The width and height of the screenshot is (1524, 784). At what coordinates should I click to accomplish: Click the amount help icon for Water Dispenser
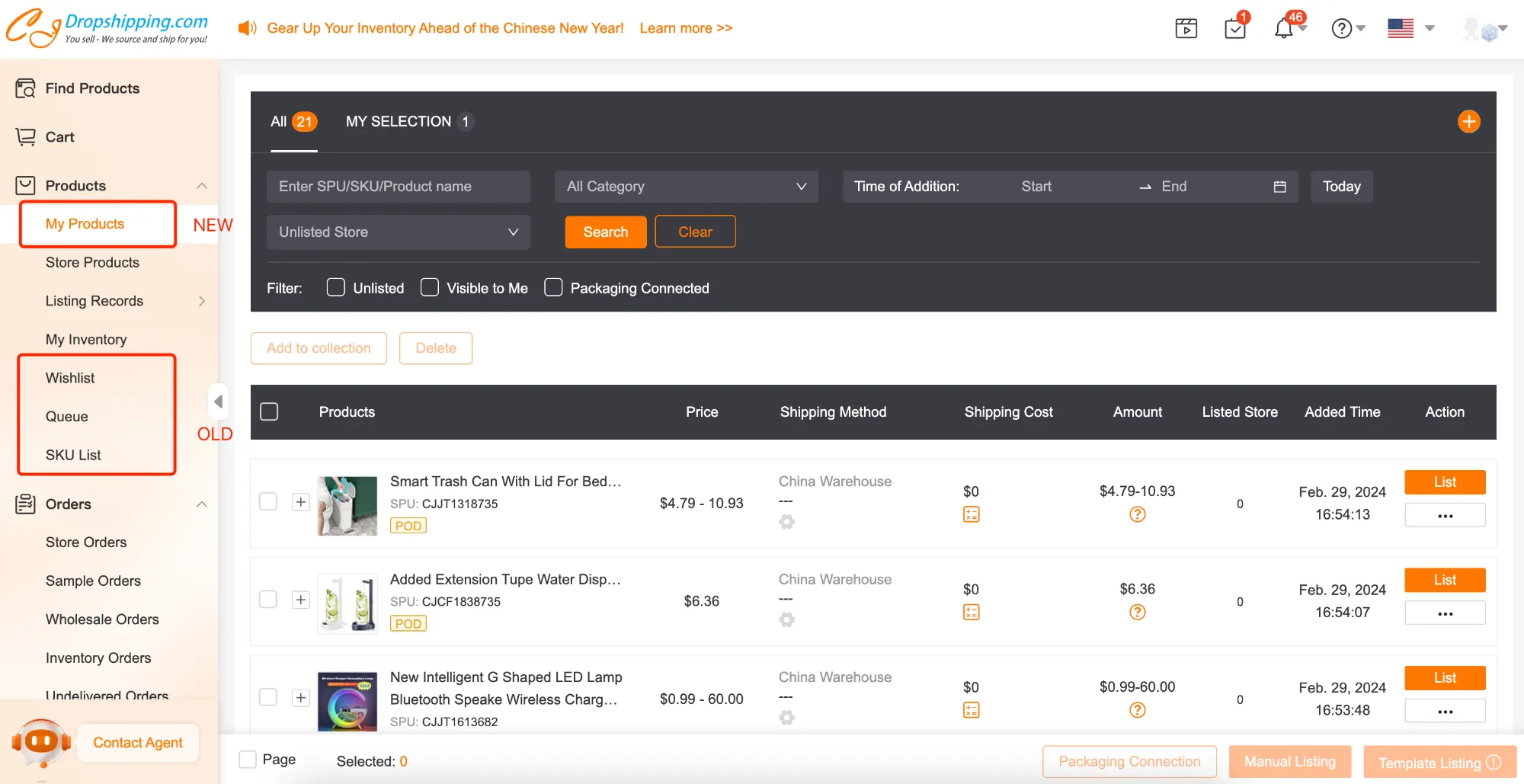click(1137, 613)
